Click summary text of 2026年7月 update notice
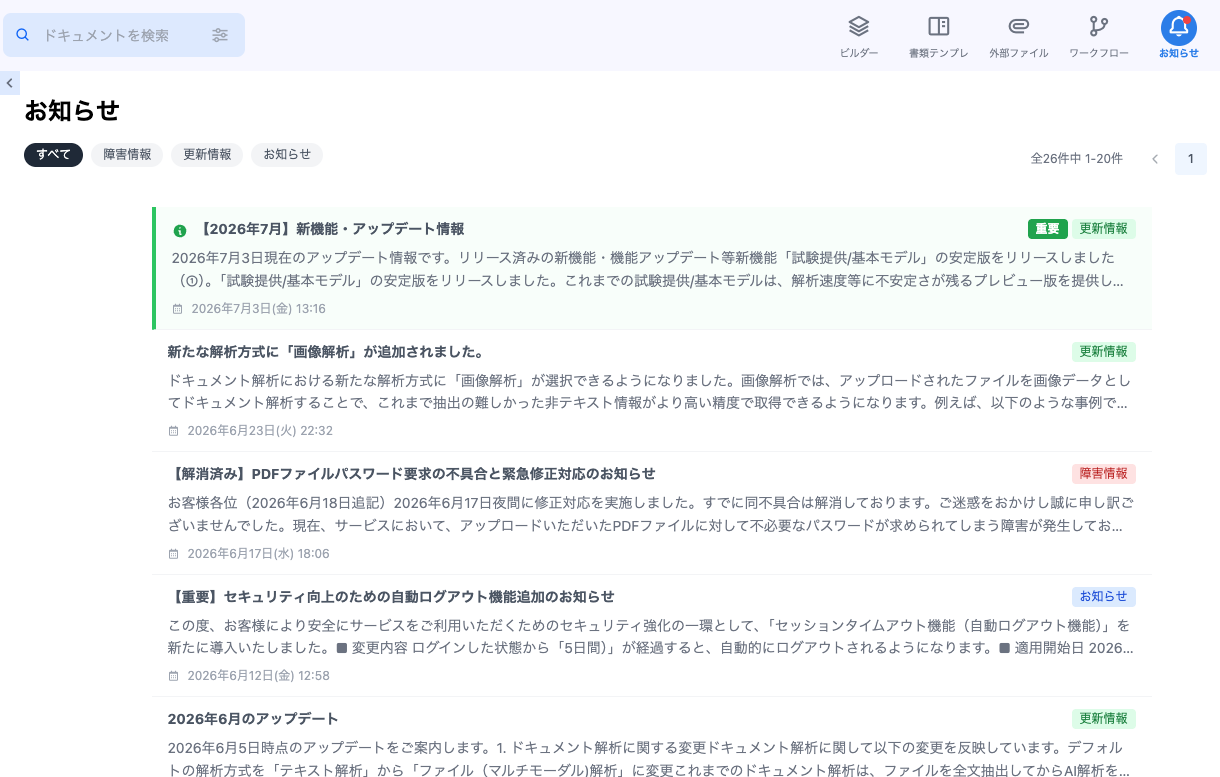 tap(651, 269)
